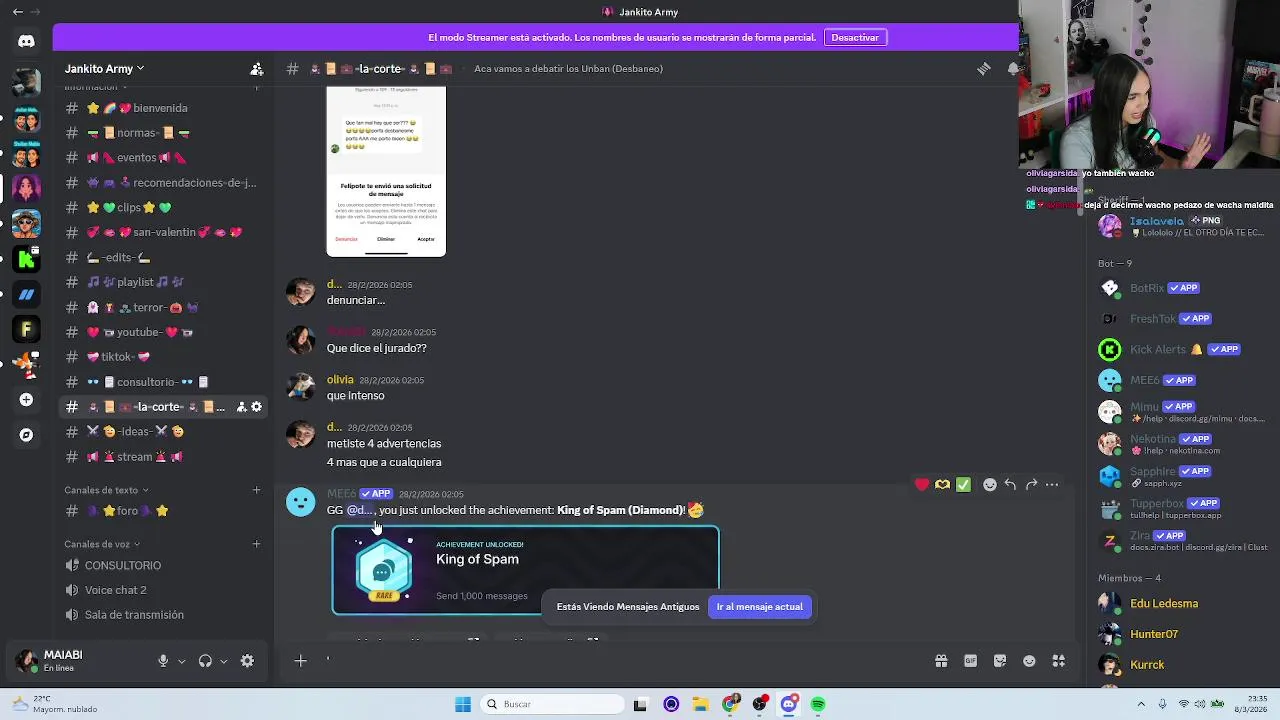The width and height of the screenshot is (1280, 720).
Task: Open more options on MEE6 message
Action: [x=1052, y=485]
